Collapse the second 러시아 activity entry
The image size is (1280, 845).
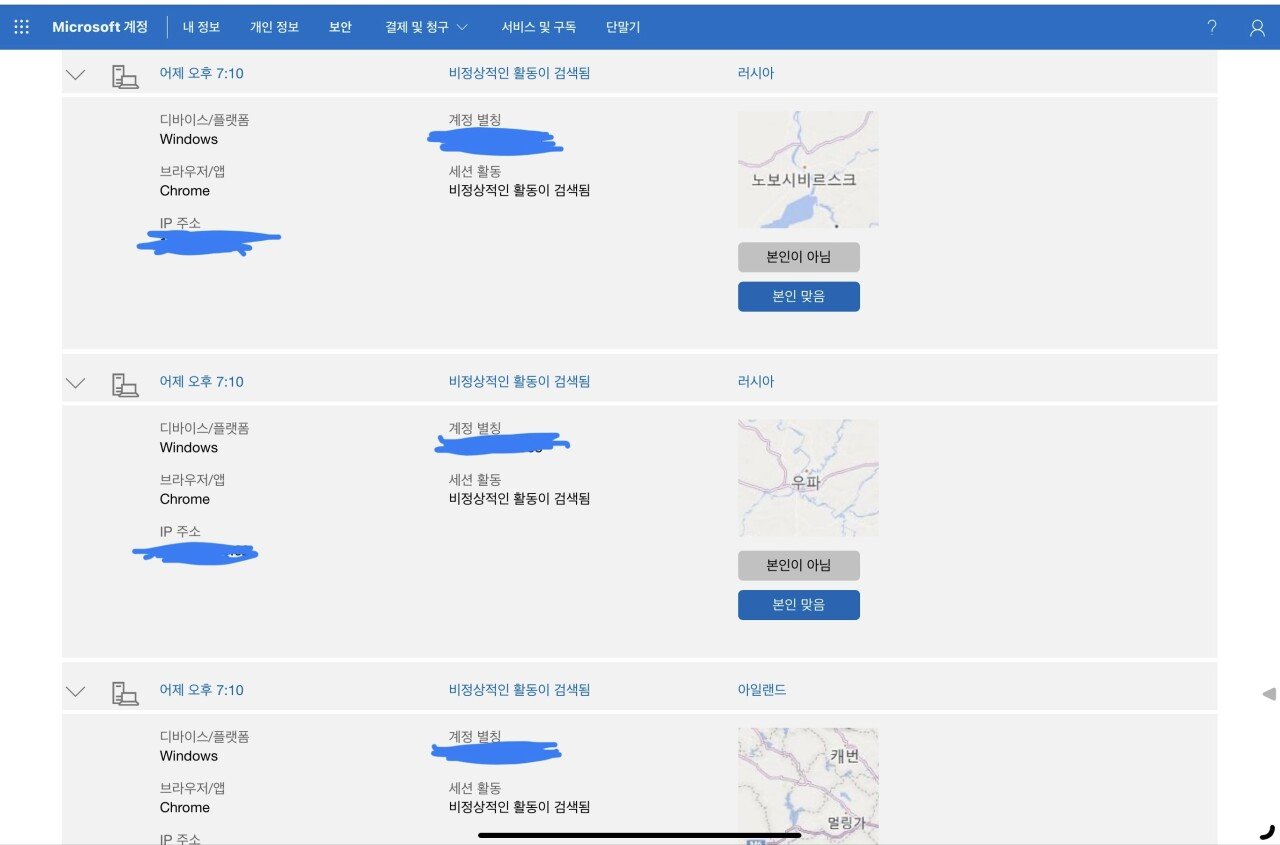[x=76, y=383]
